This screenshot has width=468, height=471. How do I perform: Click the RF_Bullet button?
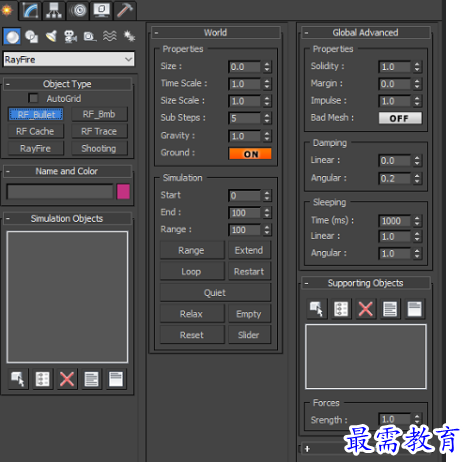(36, 114)
